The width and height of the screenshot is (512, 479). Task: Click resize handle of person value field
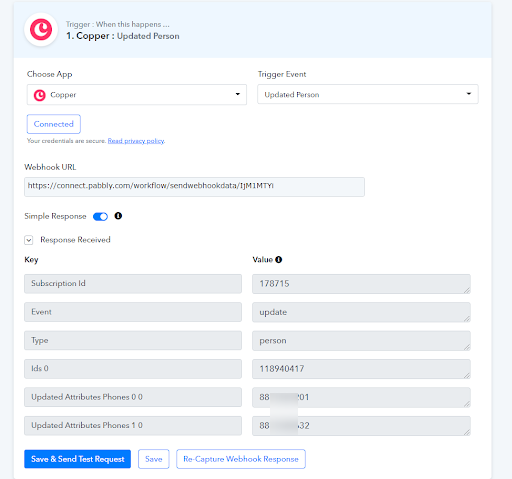coord(467,347)
